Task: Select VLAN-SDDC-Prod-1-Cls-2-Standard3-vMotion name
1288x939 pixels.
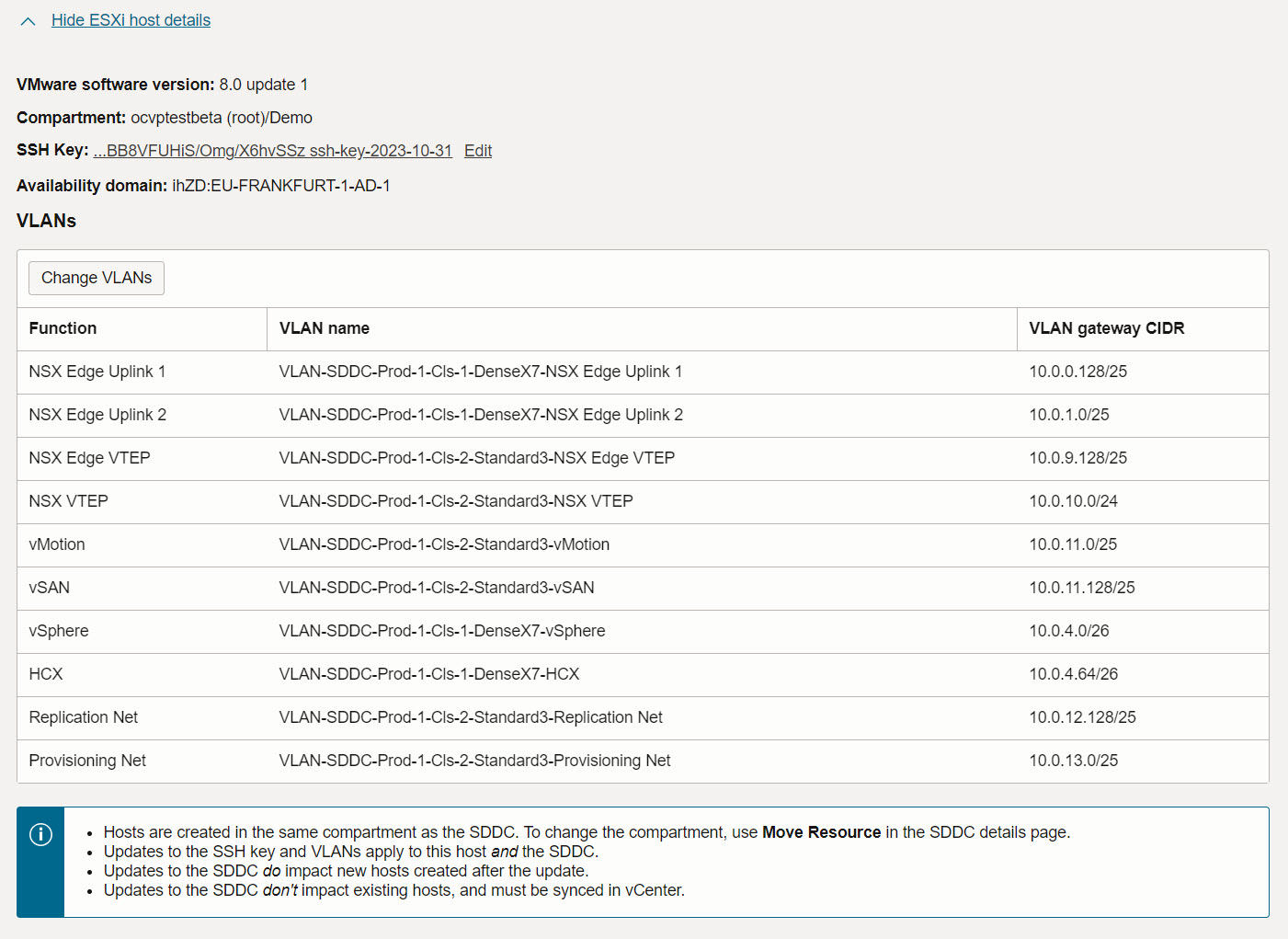Action: pos(444,544)
